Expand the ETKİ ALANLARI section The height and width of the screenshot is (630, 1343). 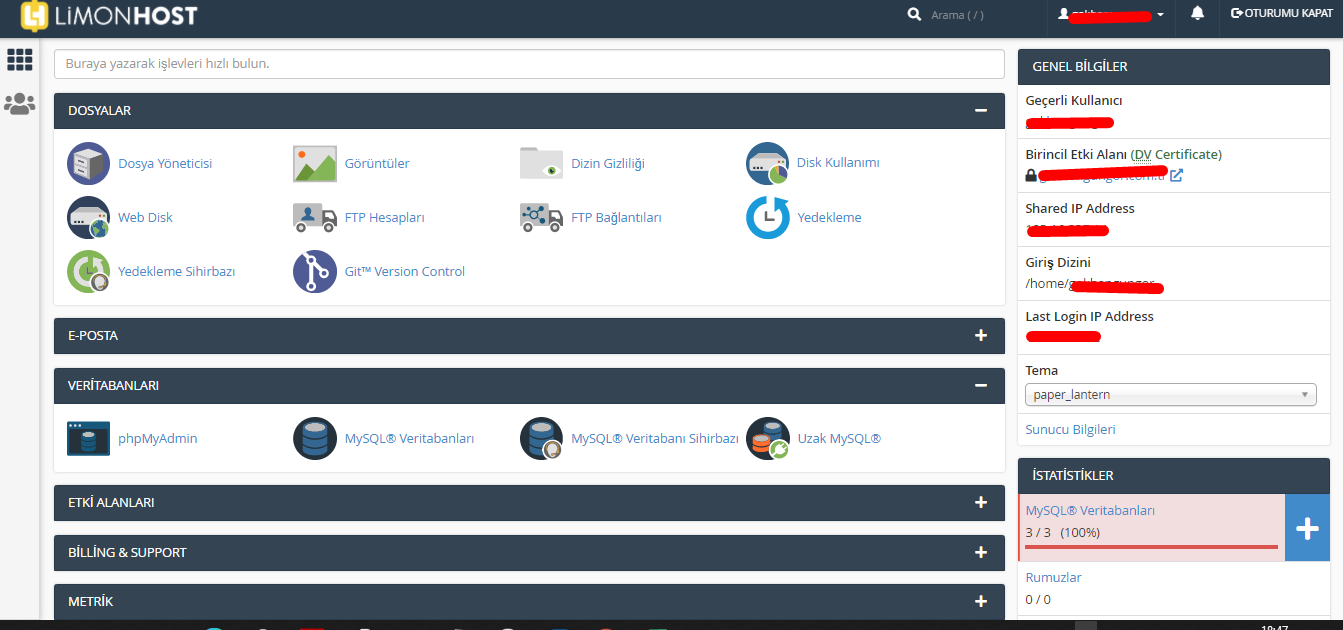[981, 502]
